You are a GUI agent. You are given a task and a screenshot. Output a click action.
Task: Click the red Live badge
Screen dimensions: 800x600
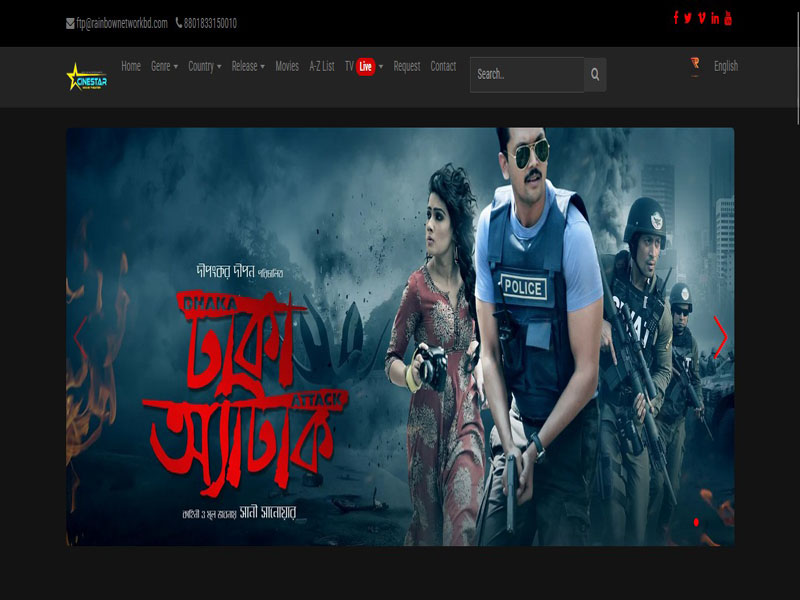point(365,66)
